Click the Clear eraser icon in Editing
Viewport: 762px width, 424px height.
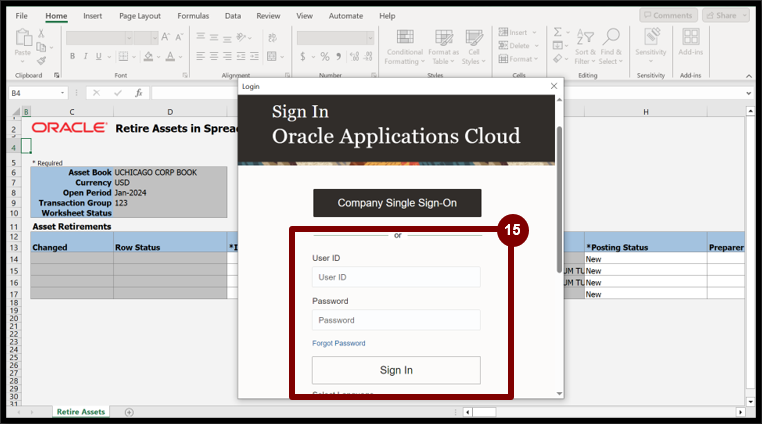pos(557,59)
